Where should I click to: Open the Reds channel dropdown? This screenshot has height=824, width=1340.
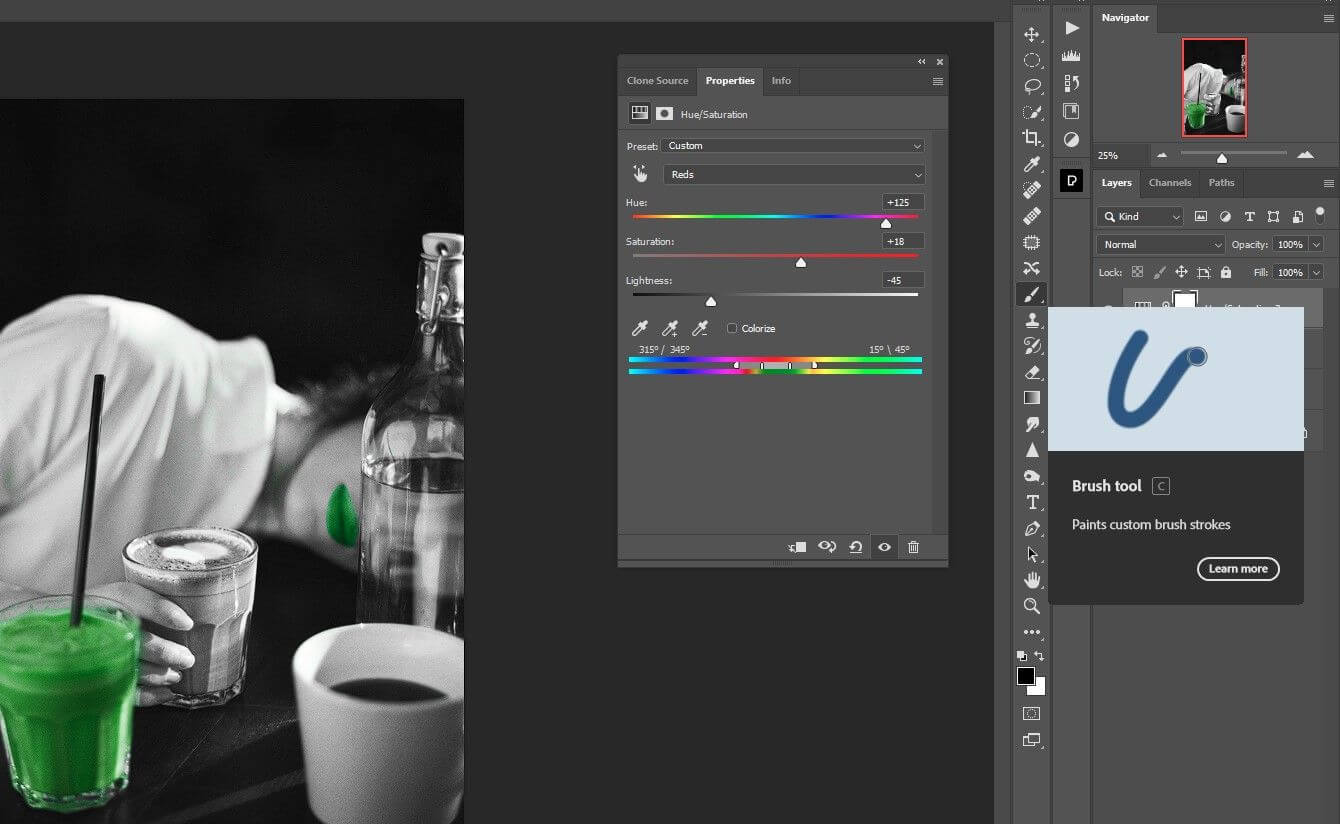(x=793, y=174)
